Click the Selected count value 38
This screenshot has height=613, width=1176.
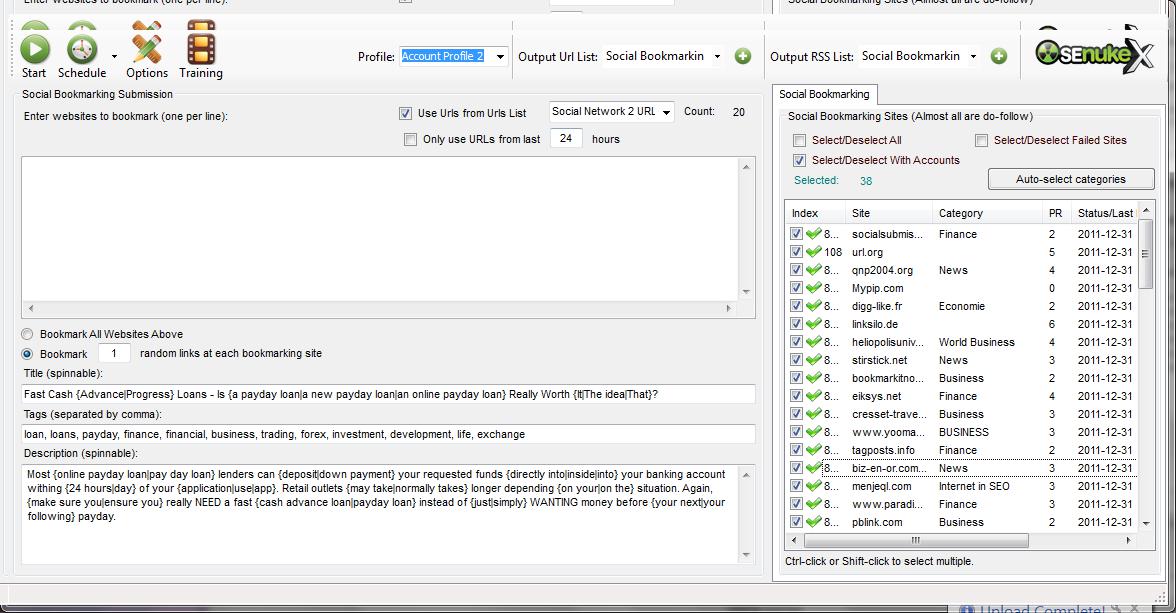click(866, 181)
